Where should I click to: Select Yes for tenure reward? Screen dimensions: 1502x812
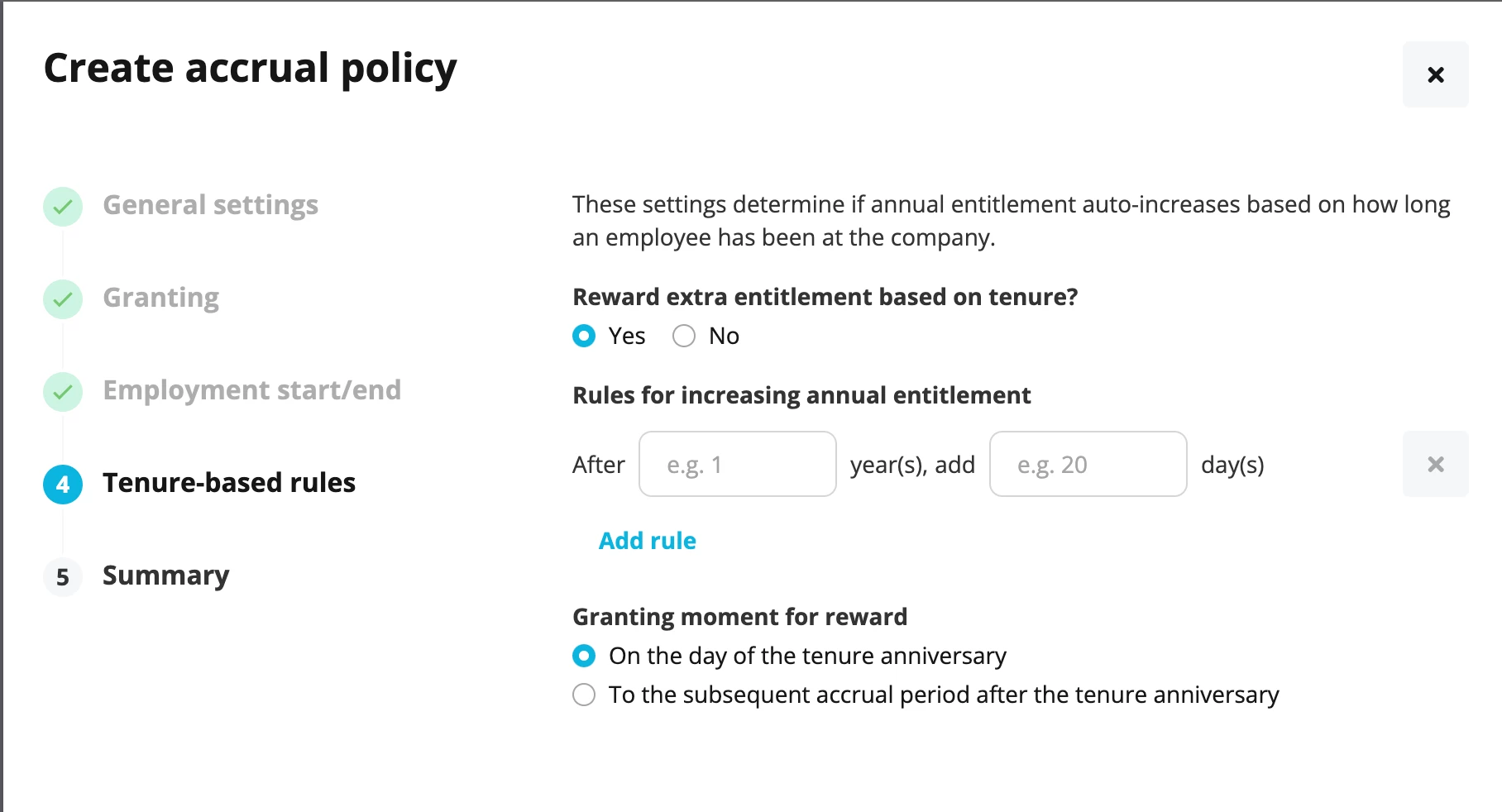tap(584, 336)
